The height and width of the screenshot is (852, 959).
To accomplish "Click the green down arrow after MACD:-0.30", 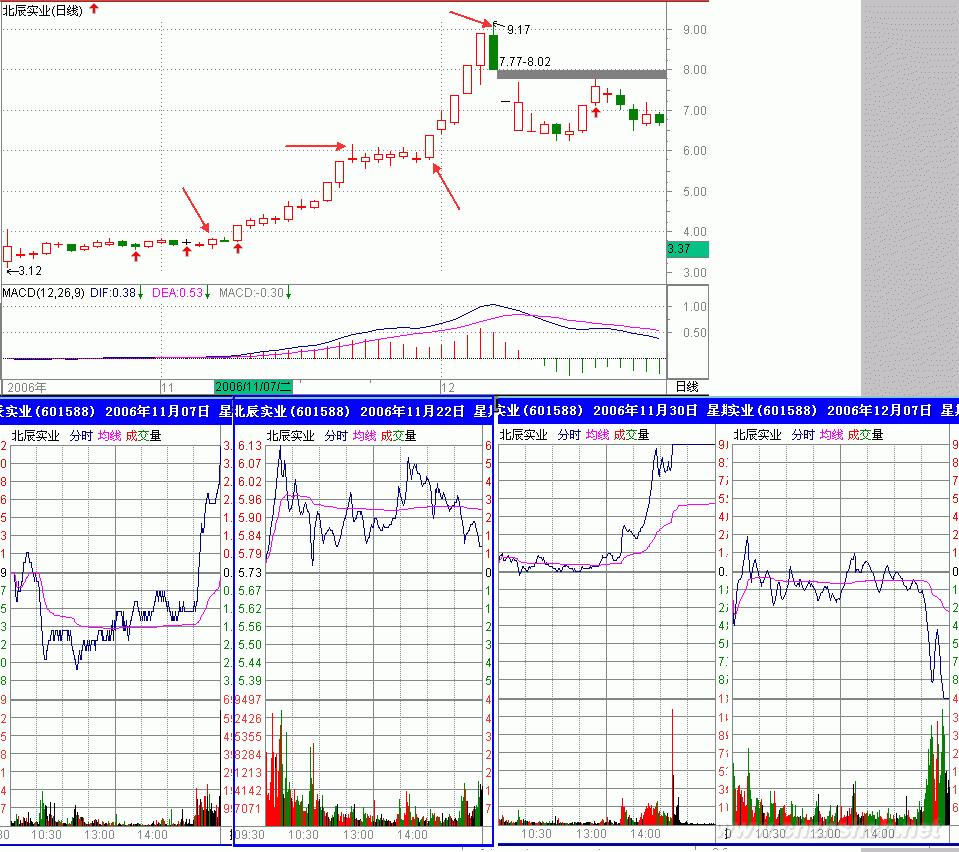I will [x=288, y=292].
